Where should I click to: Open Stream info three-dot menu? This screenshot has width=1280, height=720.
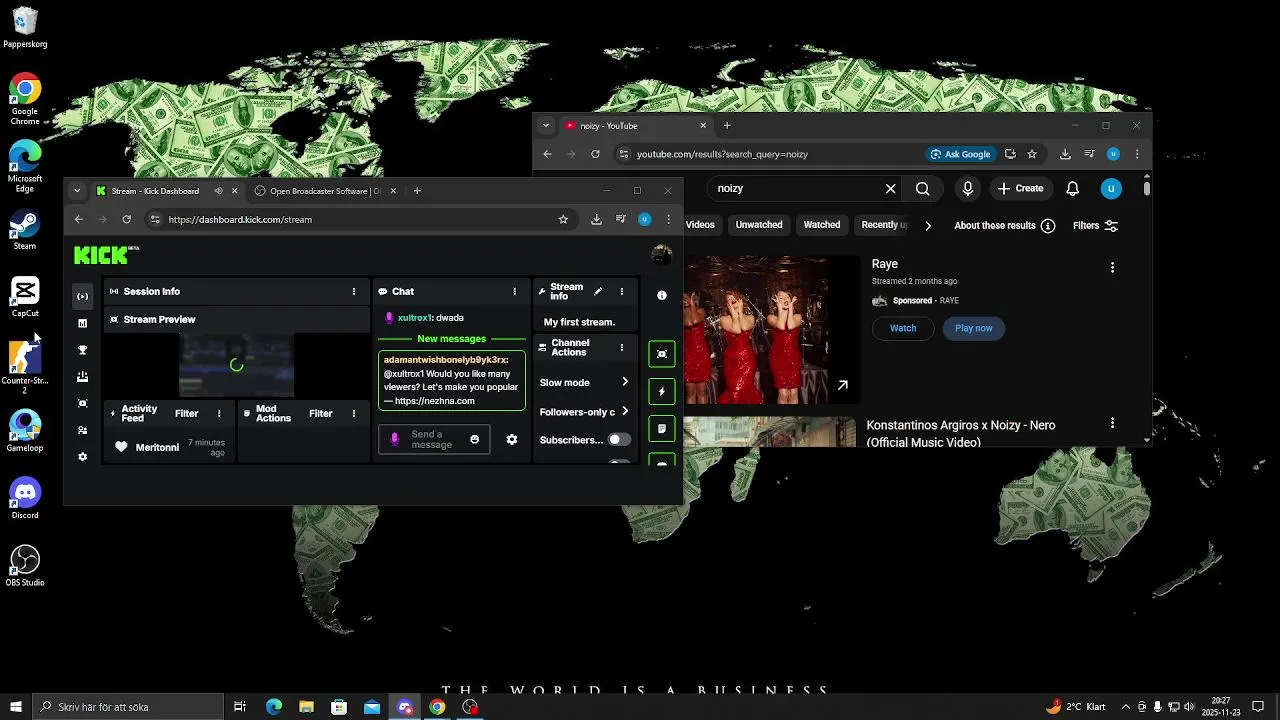pos(622,291)
